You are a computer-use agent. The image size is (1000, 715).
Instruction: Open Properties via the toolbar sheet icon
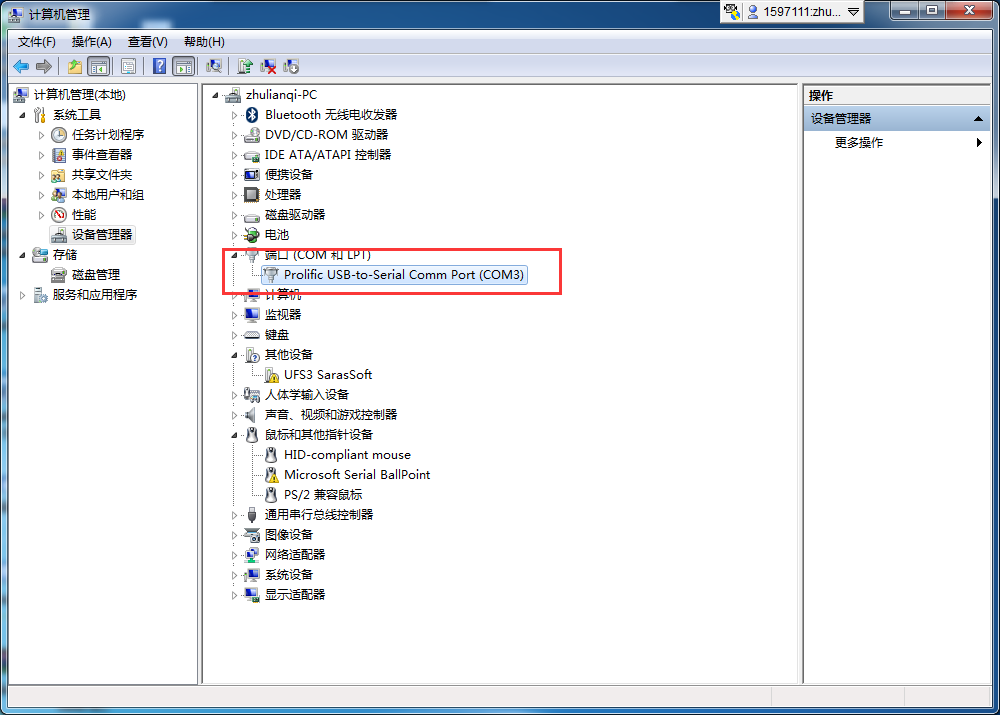tap(128, 66)
